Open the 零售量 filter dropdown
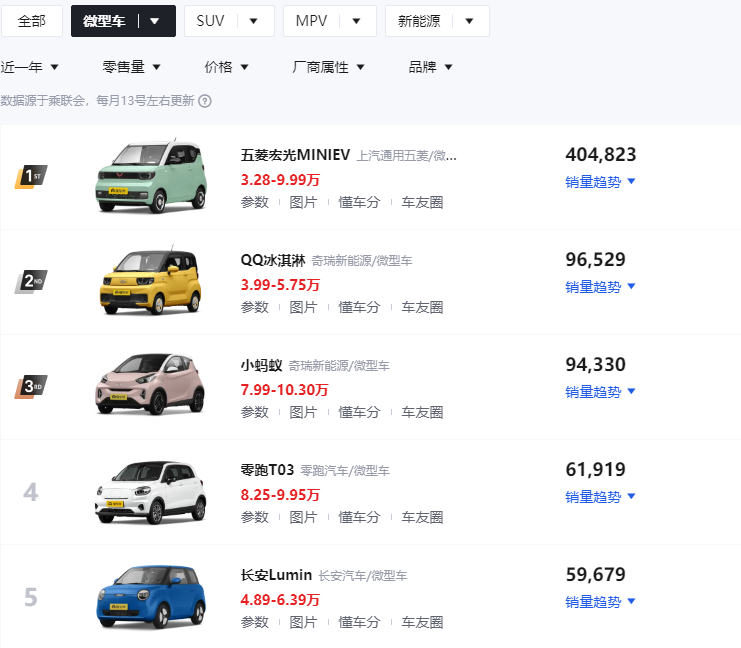Screen dimensions: 741x648 [131, 67]
